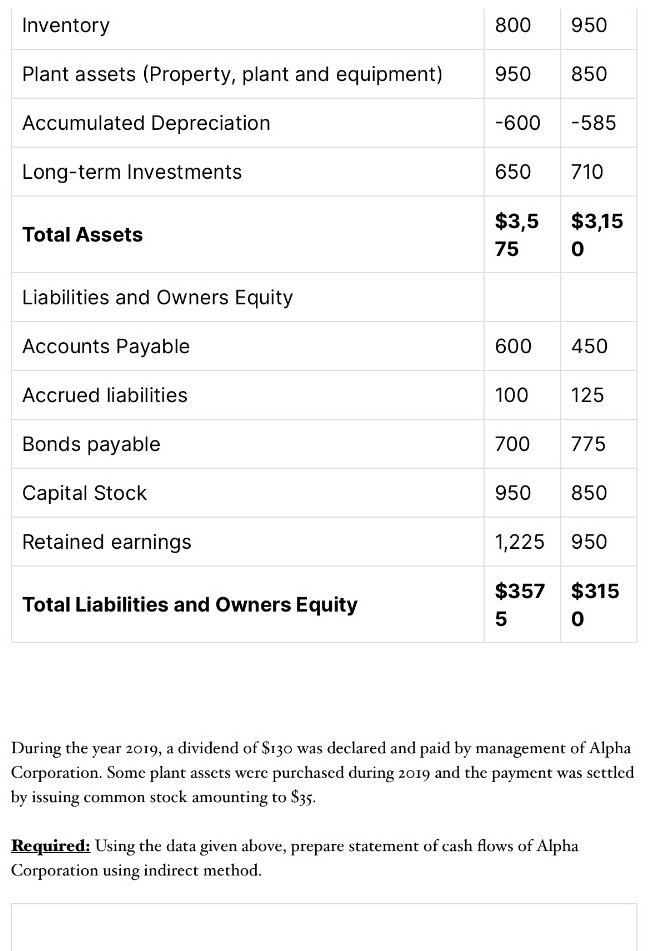Select the Long-term Investments value 710
This screenshot has height=951, width=651.
click(587, 172)
